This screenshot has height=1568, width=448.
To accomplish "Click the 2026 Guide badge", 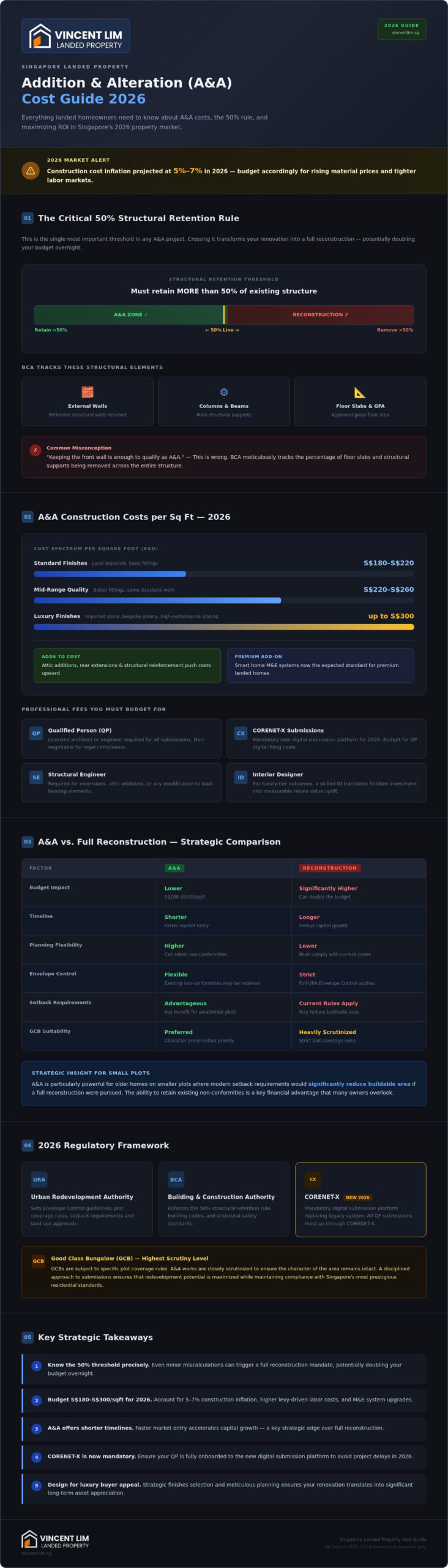I will coord(401,29).
